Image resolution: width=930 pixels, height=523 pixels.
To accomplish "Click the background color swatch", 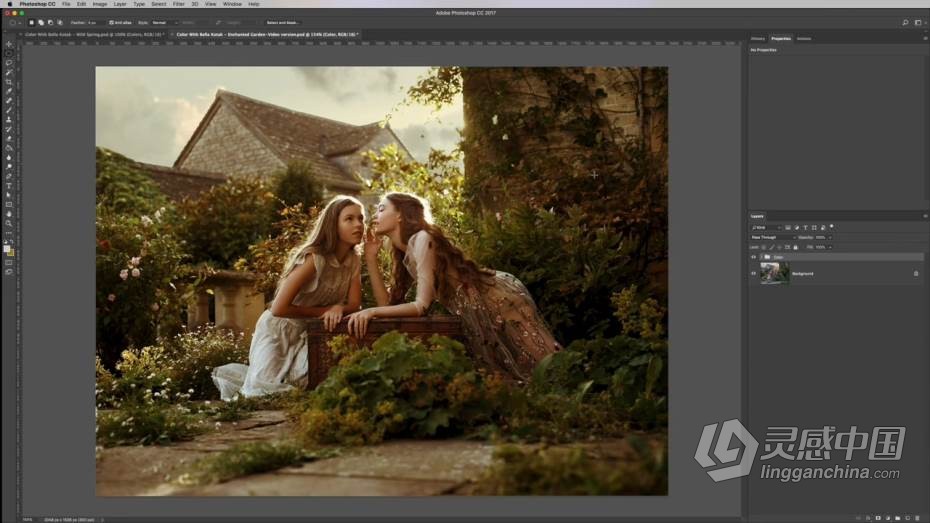I will 11,253.
